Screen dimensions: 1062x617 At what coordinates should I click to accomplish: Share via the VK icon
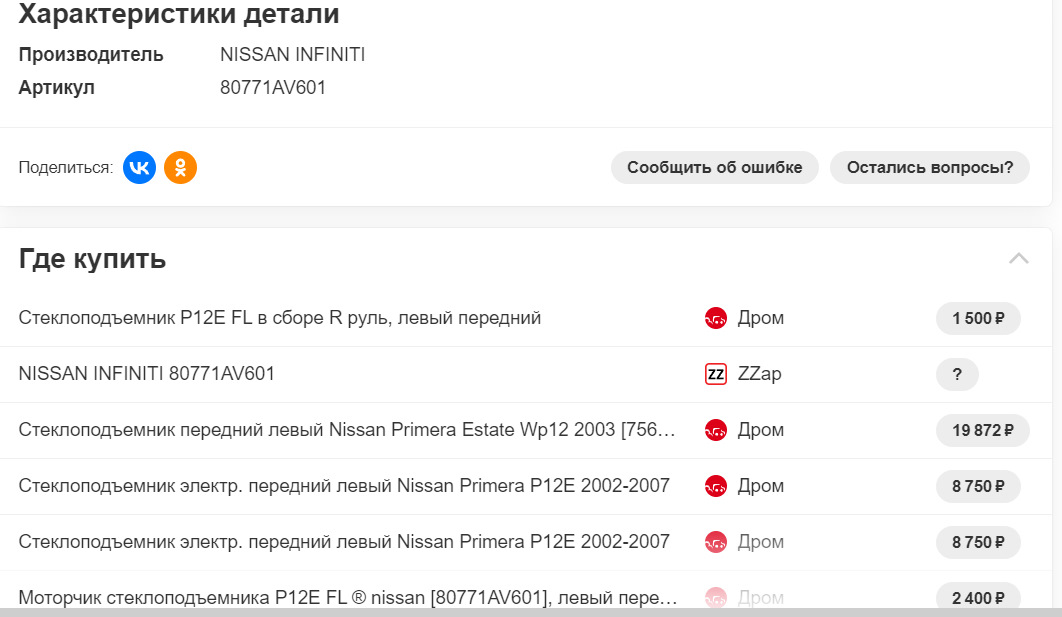coord(139,168)
